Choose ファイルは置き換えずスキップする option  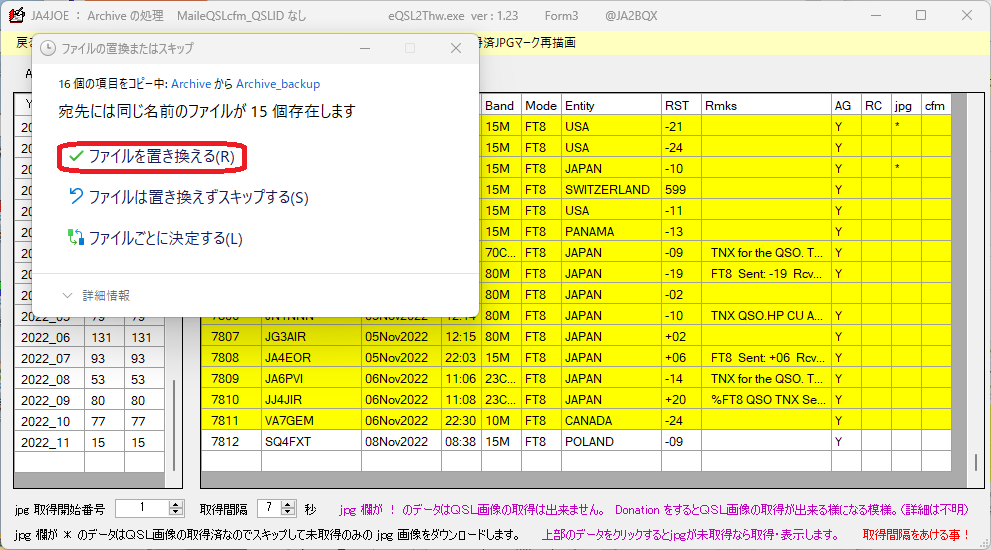coord(198,197)
